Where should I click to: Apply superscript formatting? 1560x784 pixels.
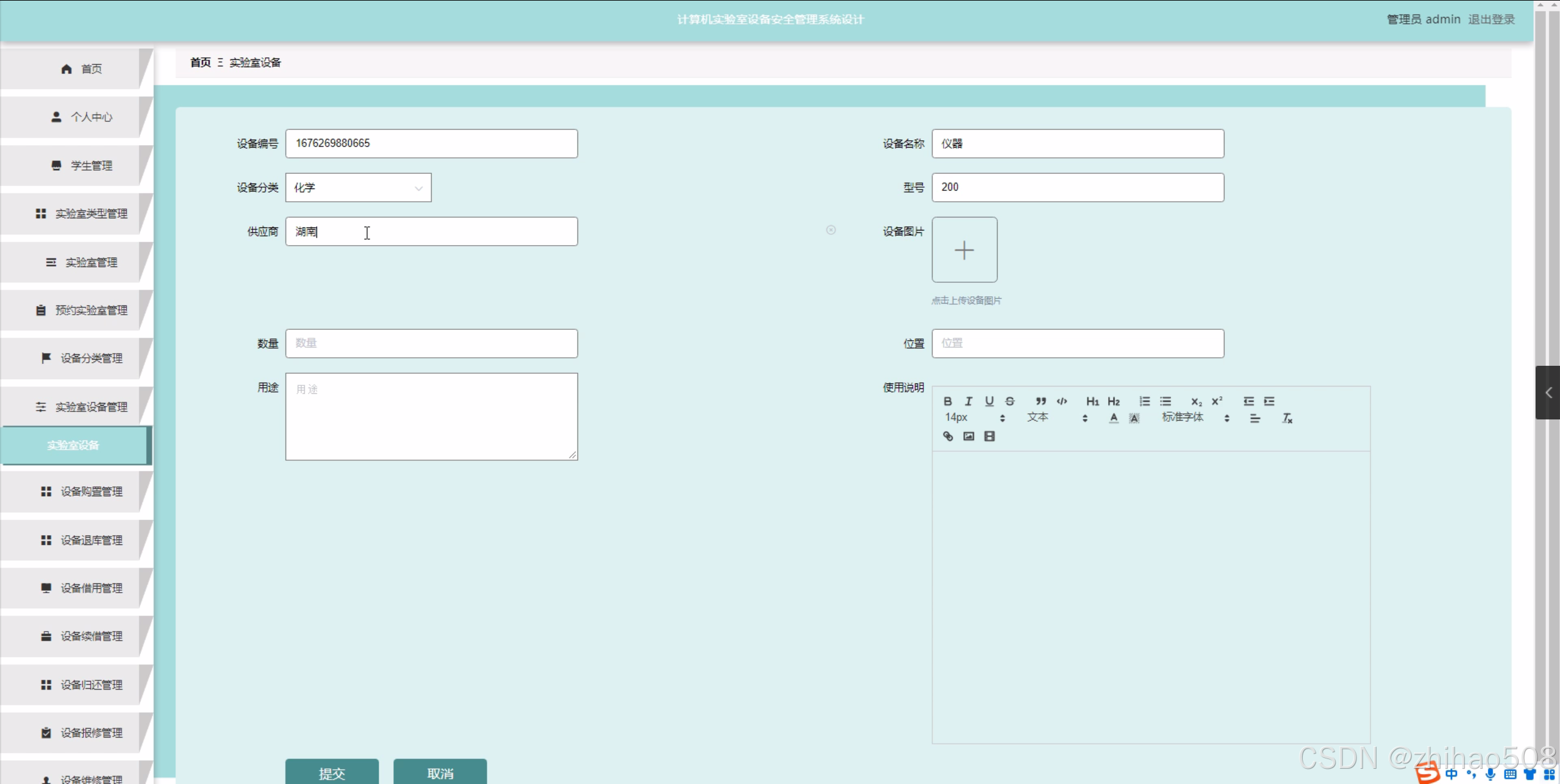tap(1217, 401)
